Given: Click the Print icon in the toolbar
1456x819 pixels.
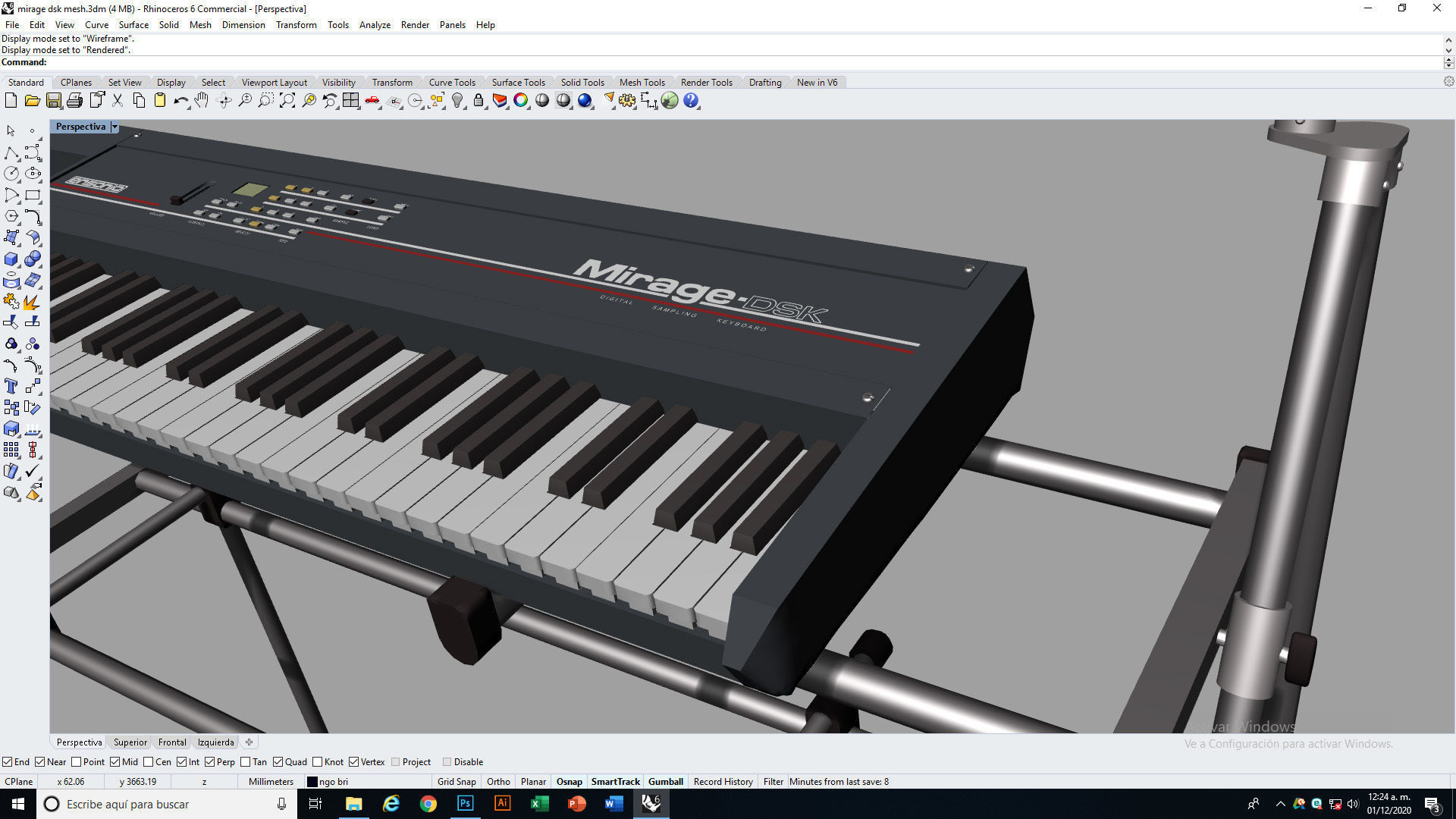Looking at the screenshot, I should coord(74,101).
